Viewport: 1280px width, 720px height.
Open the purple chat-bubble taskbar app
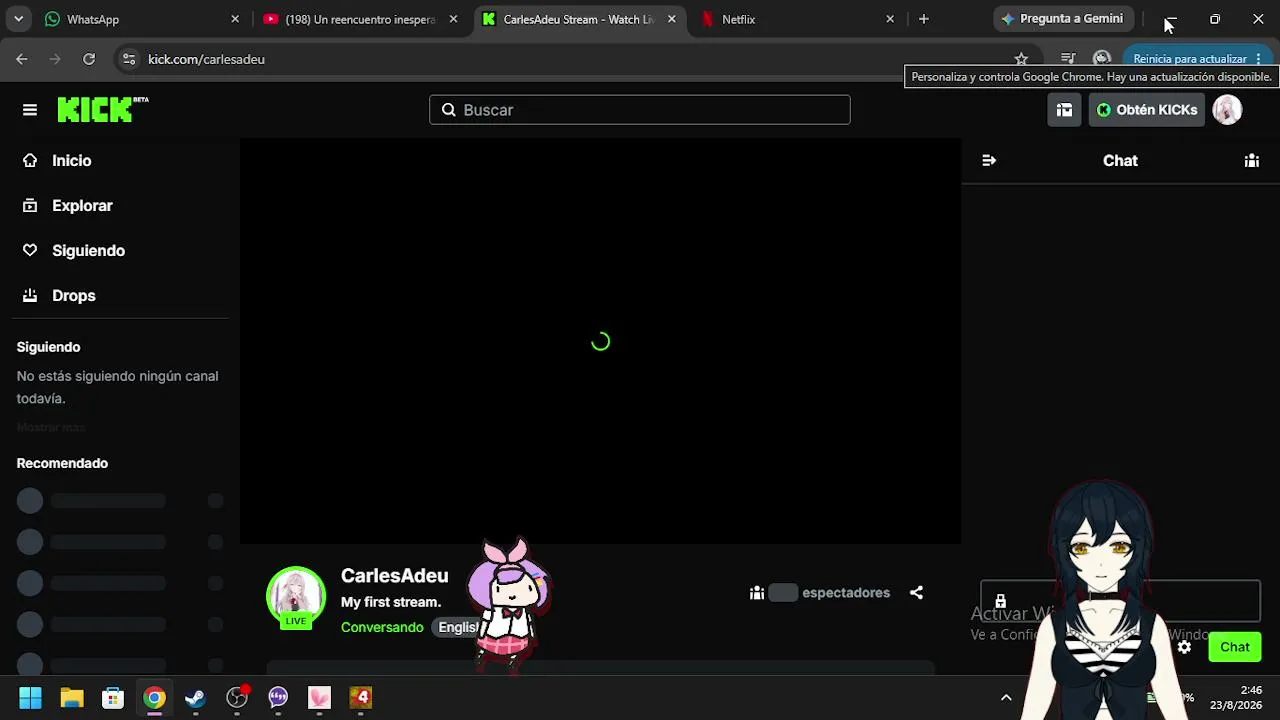click(278, 697)
